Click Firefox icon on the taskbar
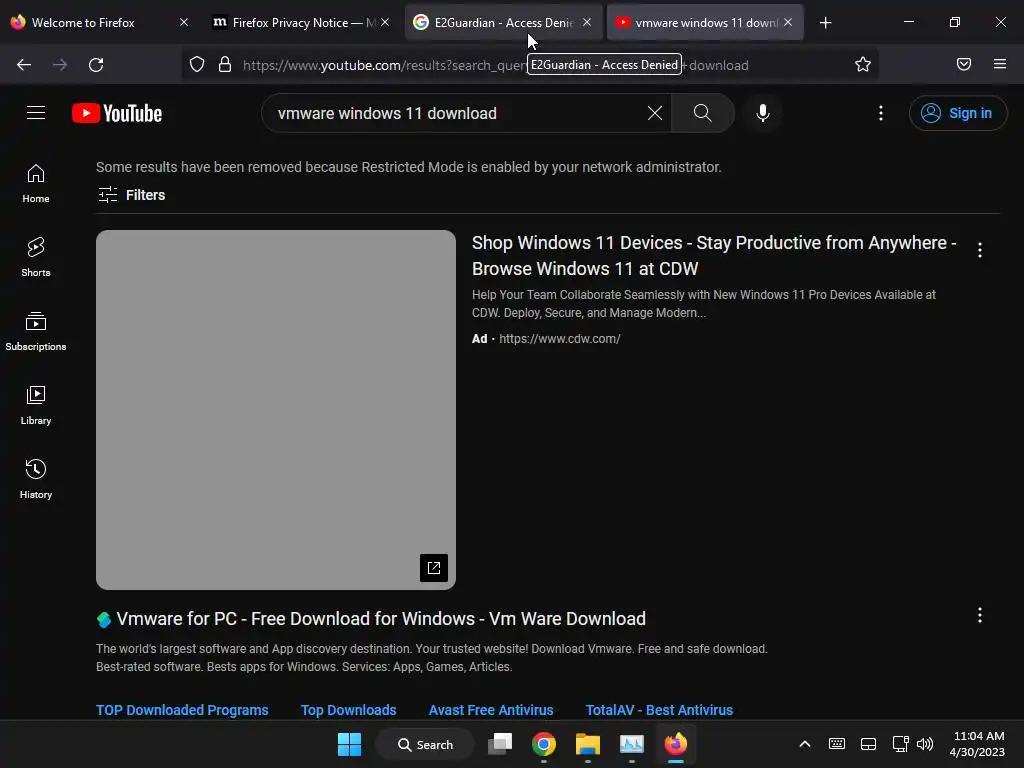The width and height of the screenshot is (1024, 768). point(676,744)
